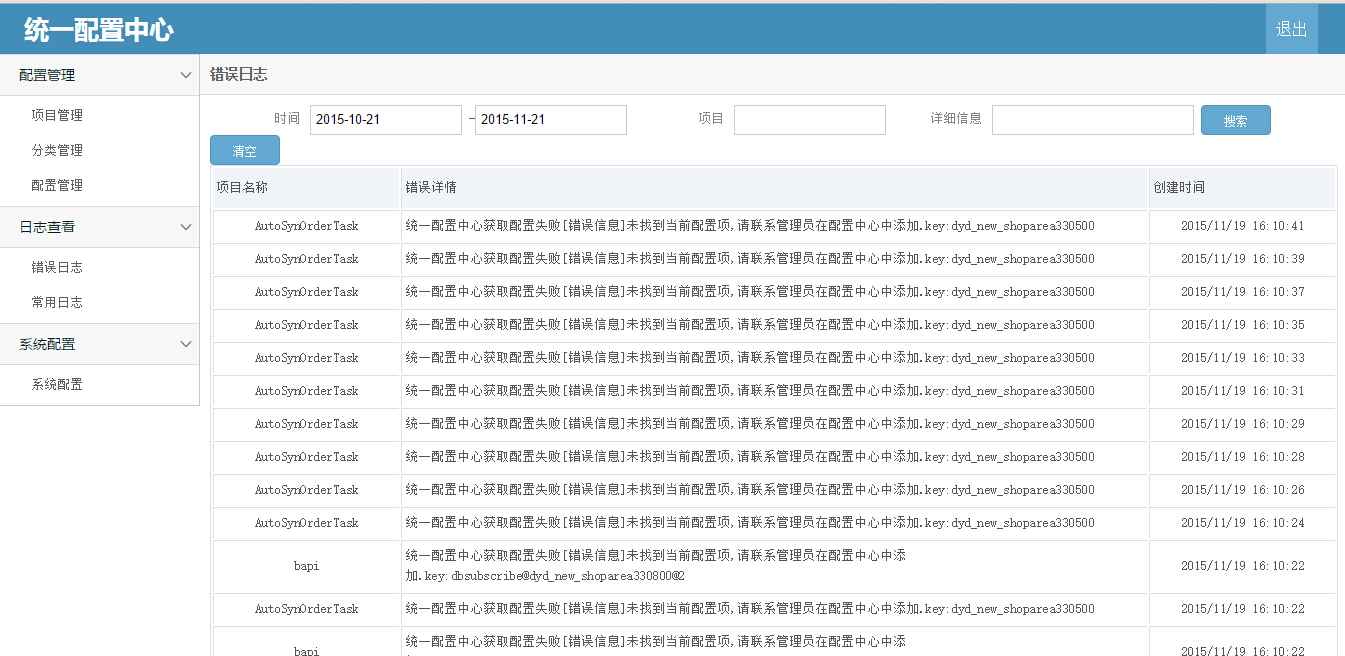Screen dimensions: 1345x656
Task: Focus the 项目 input field
Action: [x=810, y=120]
